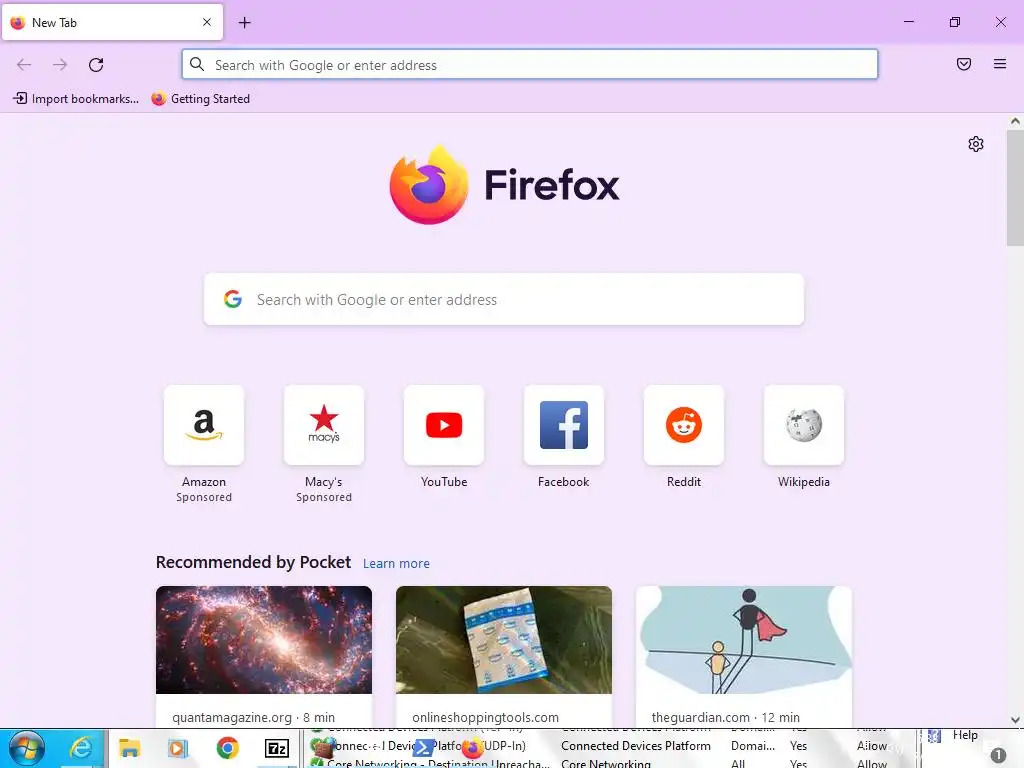
Task: Click the Google G icon in search box
Action: tap(232, 299)
